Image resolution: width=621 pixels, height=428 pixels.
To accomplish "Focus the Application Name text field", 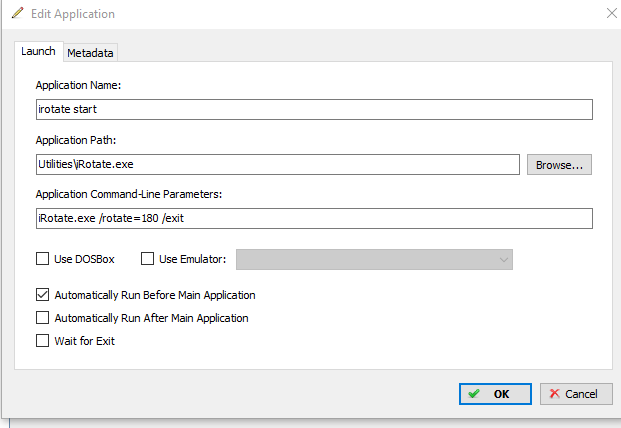I will pos(314,109).
